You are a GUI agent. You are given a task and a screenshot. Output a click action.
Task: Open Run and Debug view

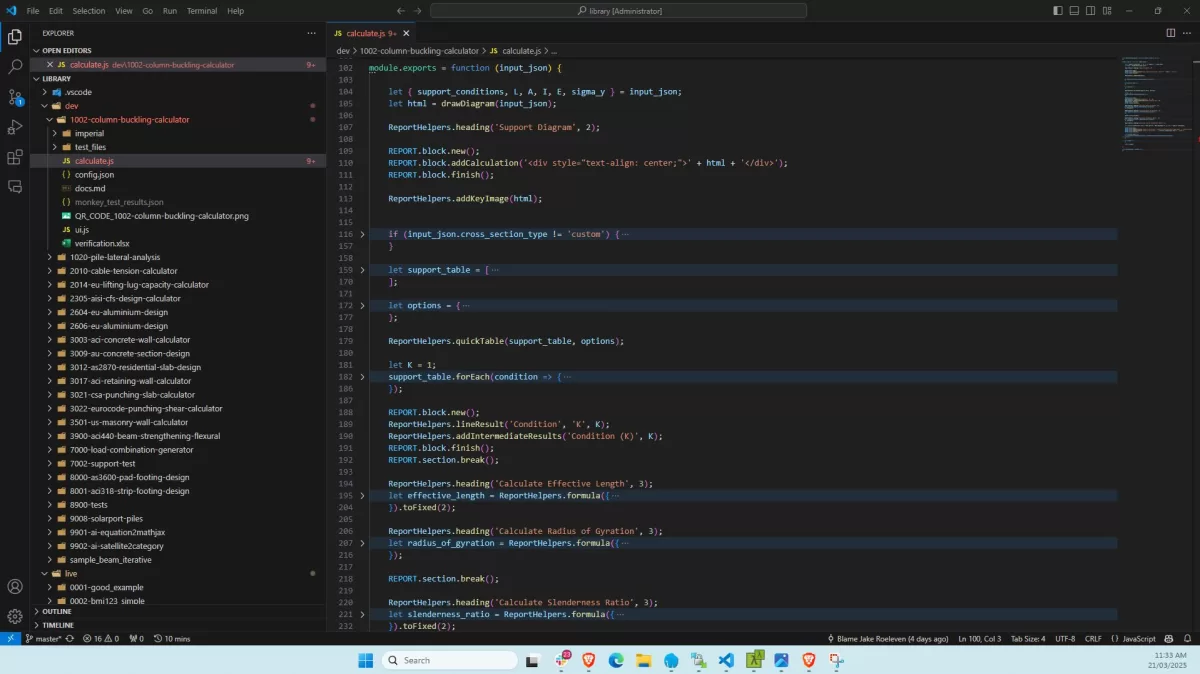pyautogui.click(x=15, y=127)
